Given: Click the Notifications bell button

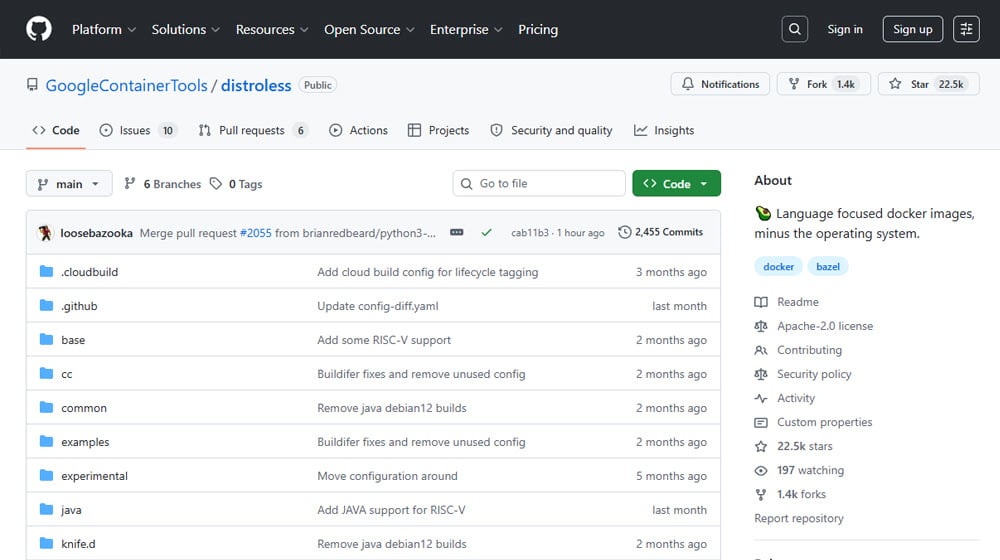Looking at the screenshot, I should pyautogui.click(x=721, y=85).
